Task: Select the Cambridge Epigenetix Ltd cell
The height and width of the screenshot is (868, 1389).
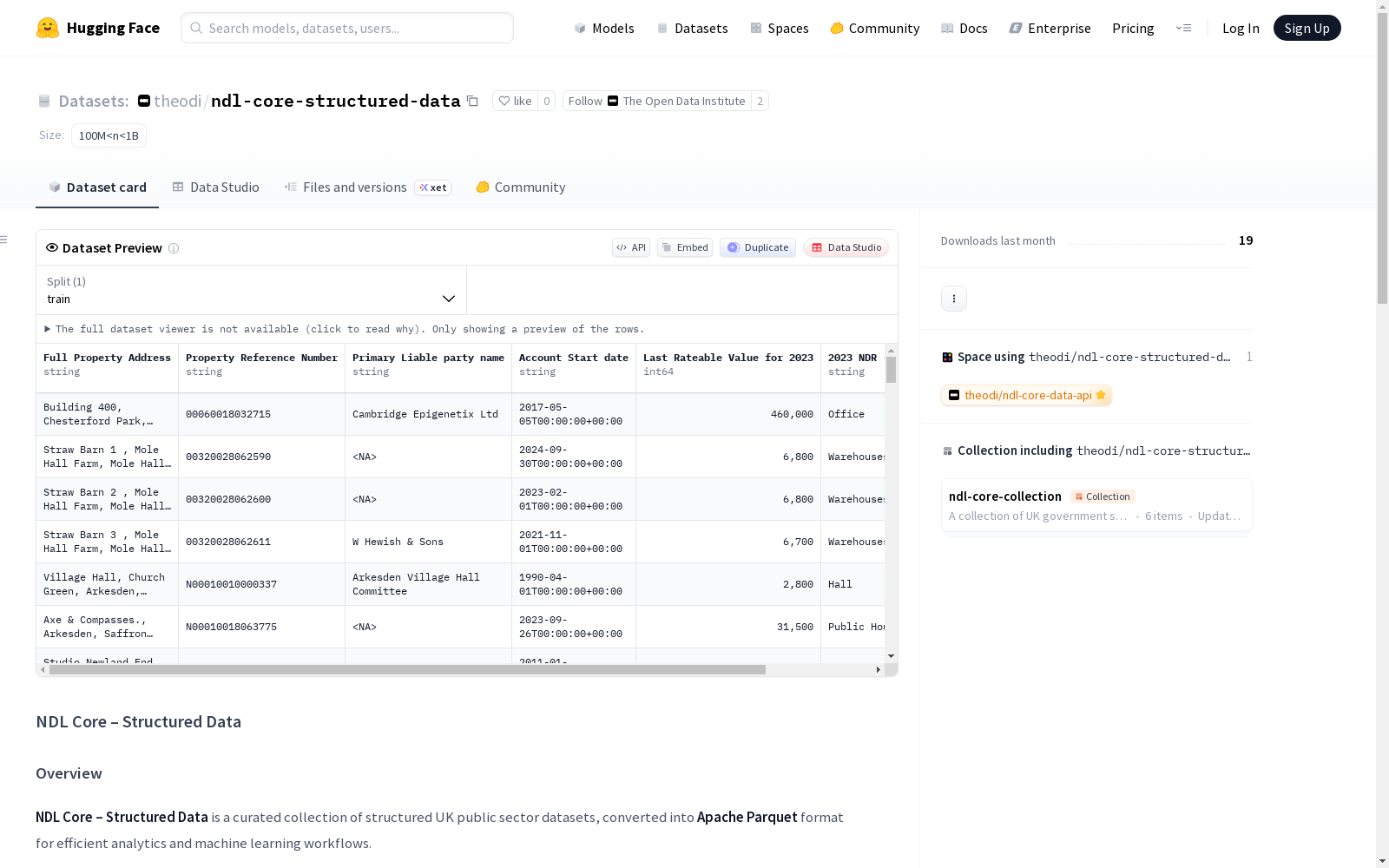Action: point(429,414)
